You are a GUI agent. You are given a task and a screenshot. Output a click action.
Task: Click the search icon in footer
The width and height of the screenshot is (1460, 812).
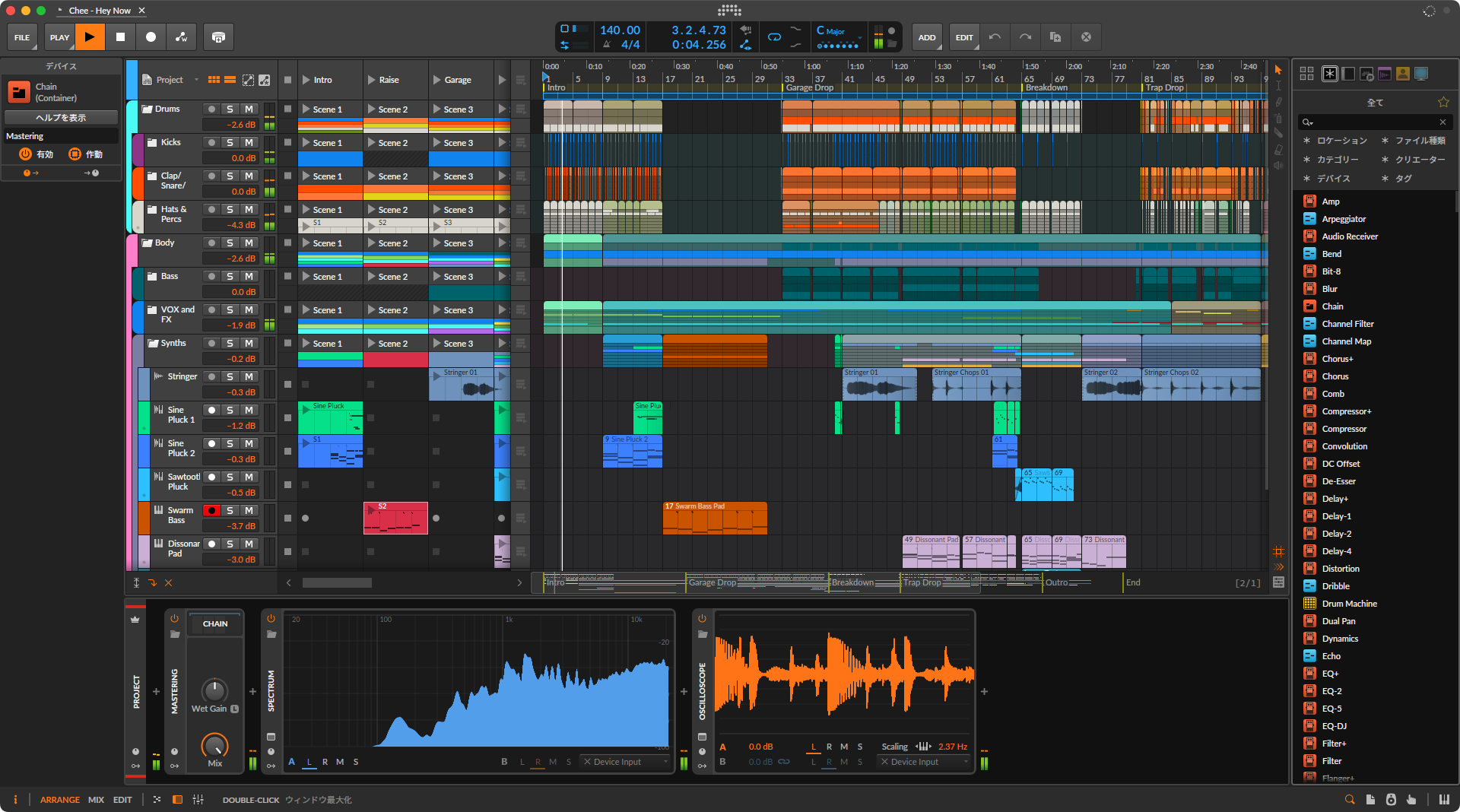pos(1349,799)
